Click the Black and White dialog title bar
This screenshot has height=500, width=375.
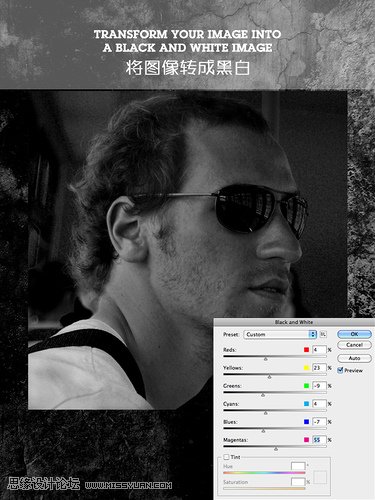(294, 322)
